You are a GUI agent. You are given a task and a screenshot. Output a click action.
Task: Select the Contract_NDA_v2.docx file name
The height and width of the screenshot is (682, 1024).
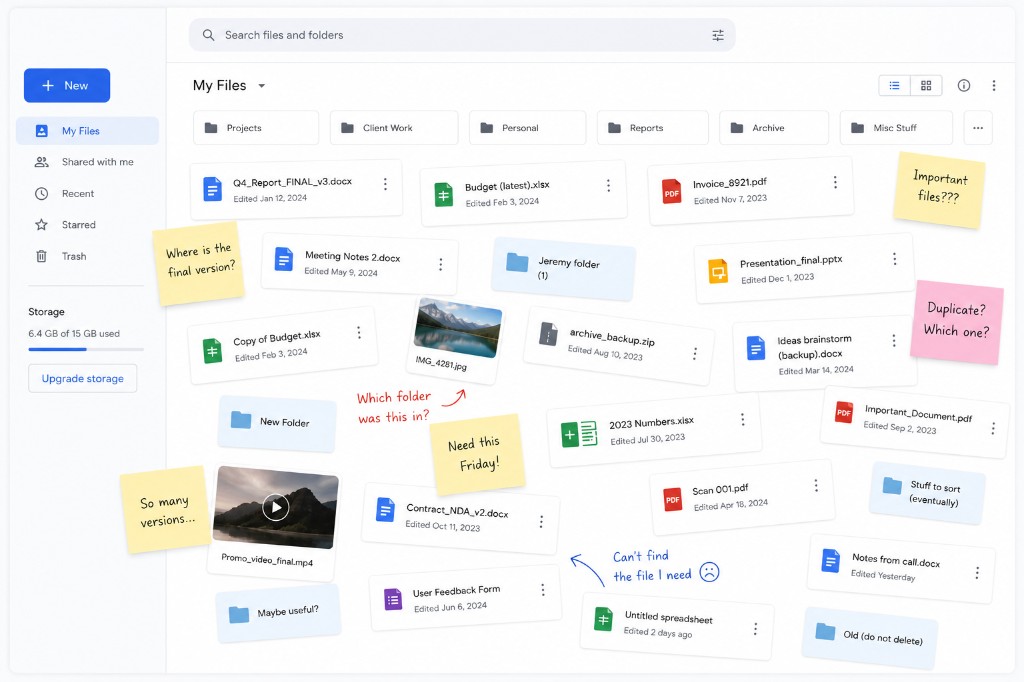pyautogui.click(x=457, y=510)
